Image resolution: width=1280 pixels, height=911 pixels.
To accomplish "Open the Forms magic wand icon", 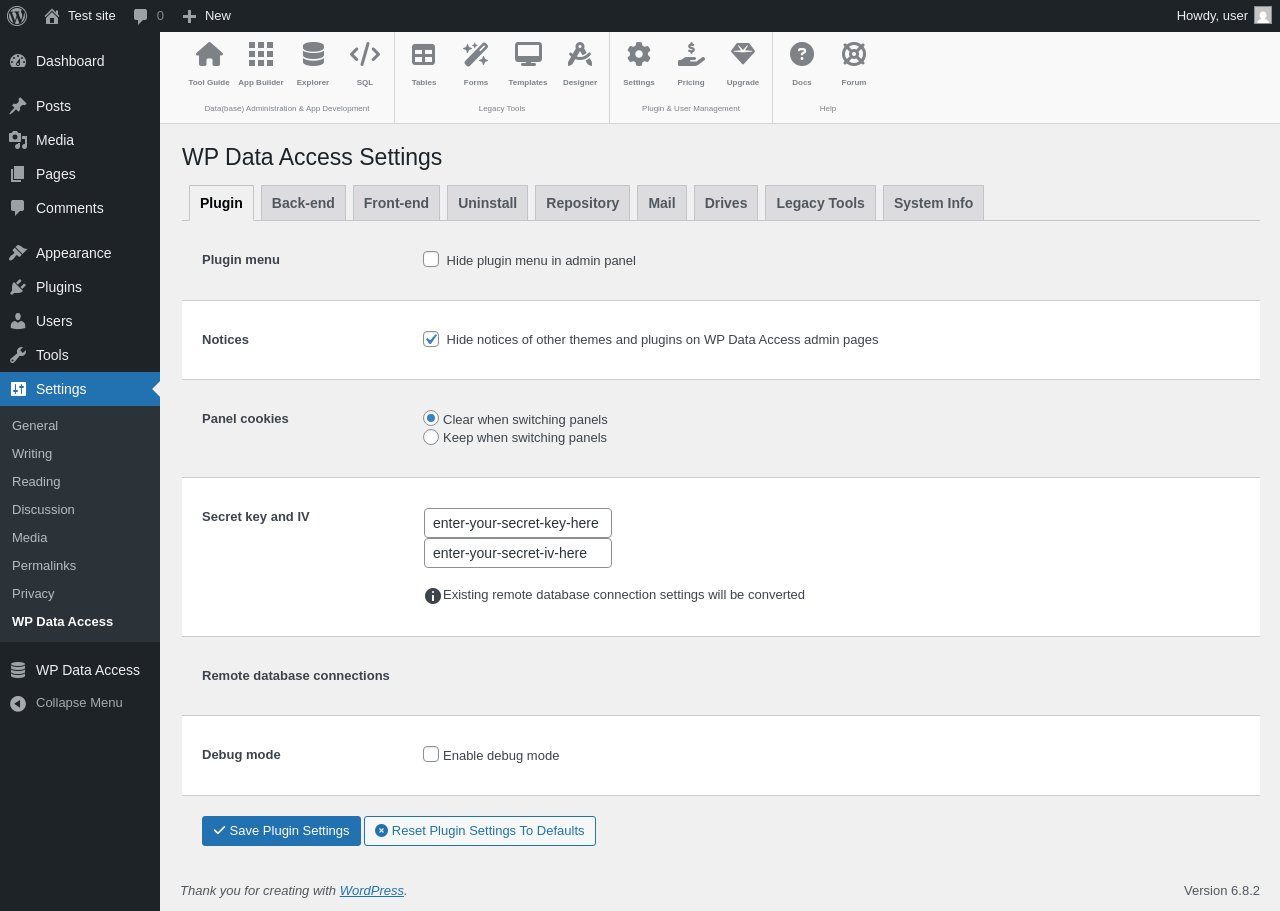I will 476,54.
